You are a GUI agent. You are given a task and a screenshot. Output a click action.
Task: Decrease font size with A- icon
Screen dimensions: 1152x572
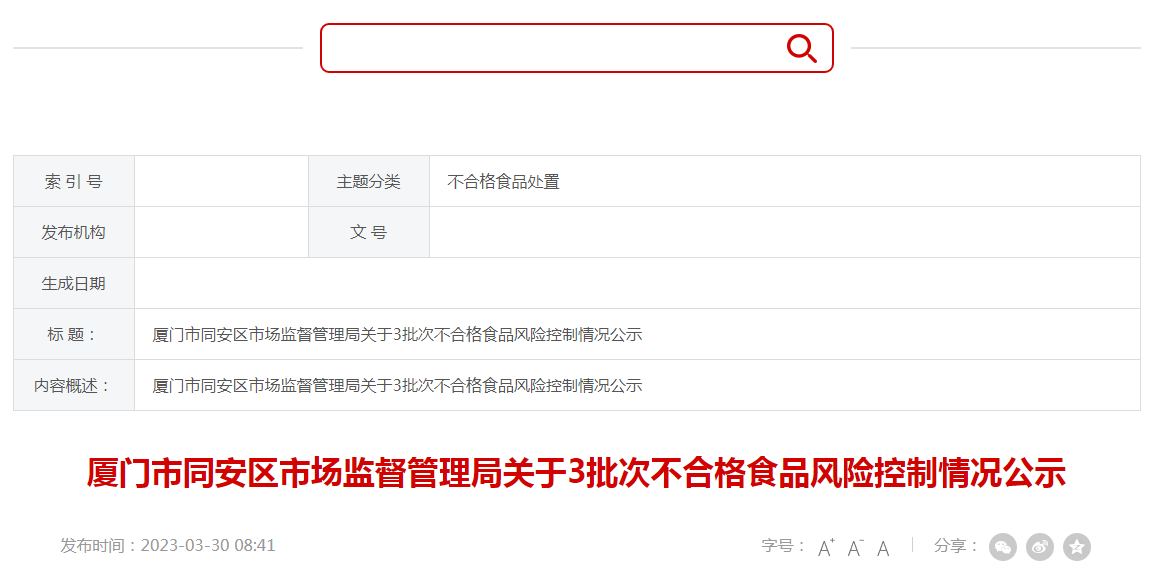(x=855, y=547)
